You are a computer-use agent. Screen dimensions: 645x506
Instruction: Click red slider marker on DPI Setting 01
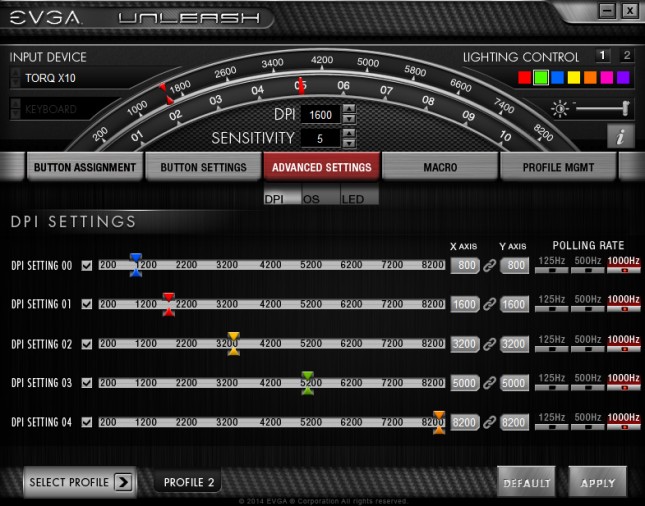169,304
